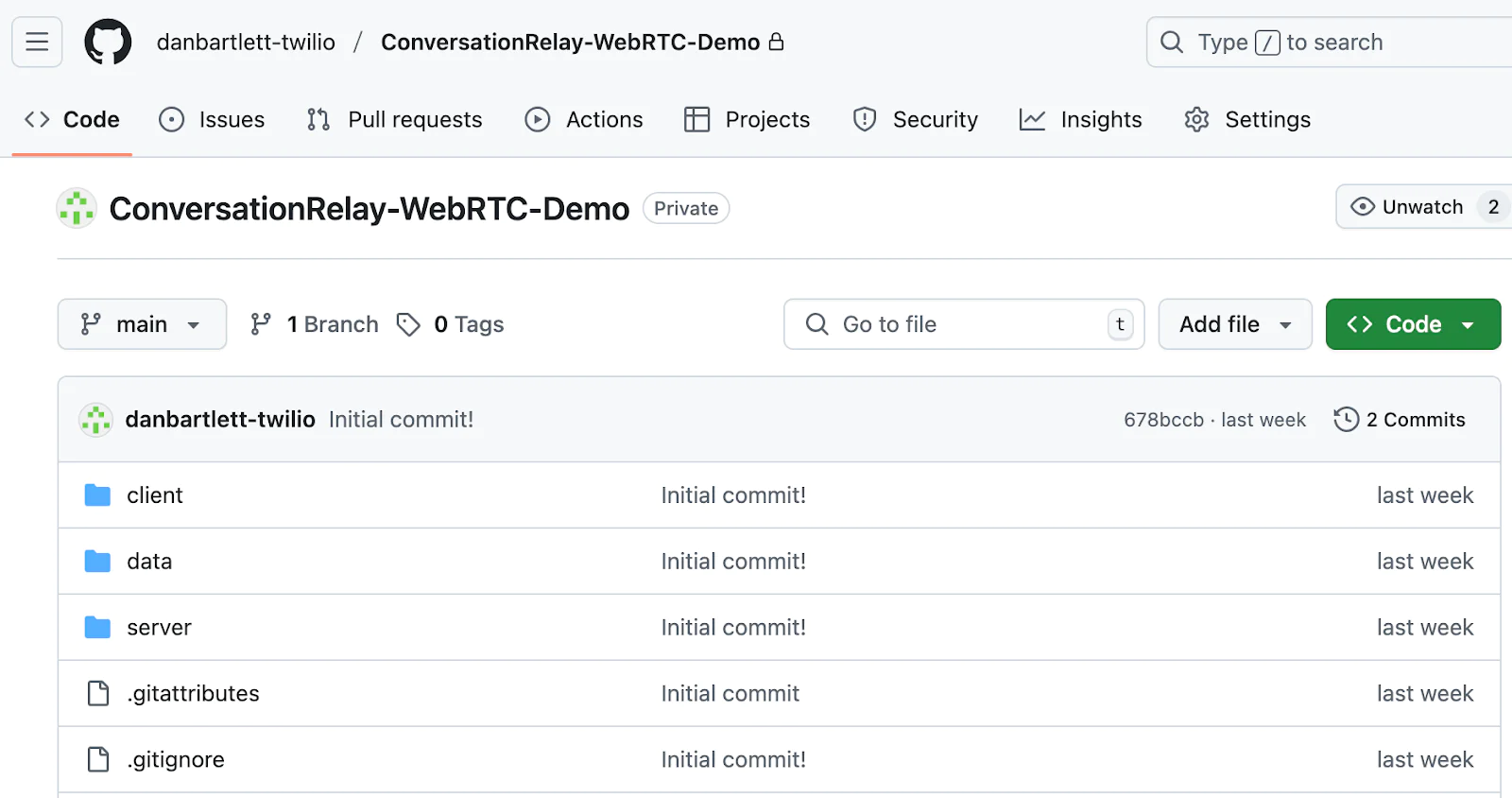Click the client folder icon
1512x798 pixels.
coord(97,495)
